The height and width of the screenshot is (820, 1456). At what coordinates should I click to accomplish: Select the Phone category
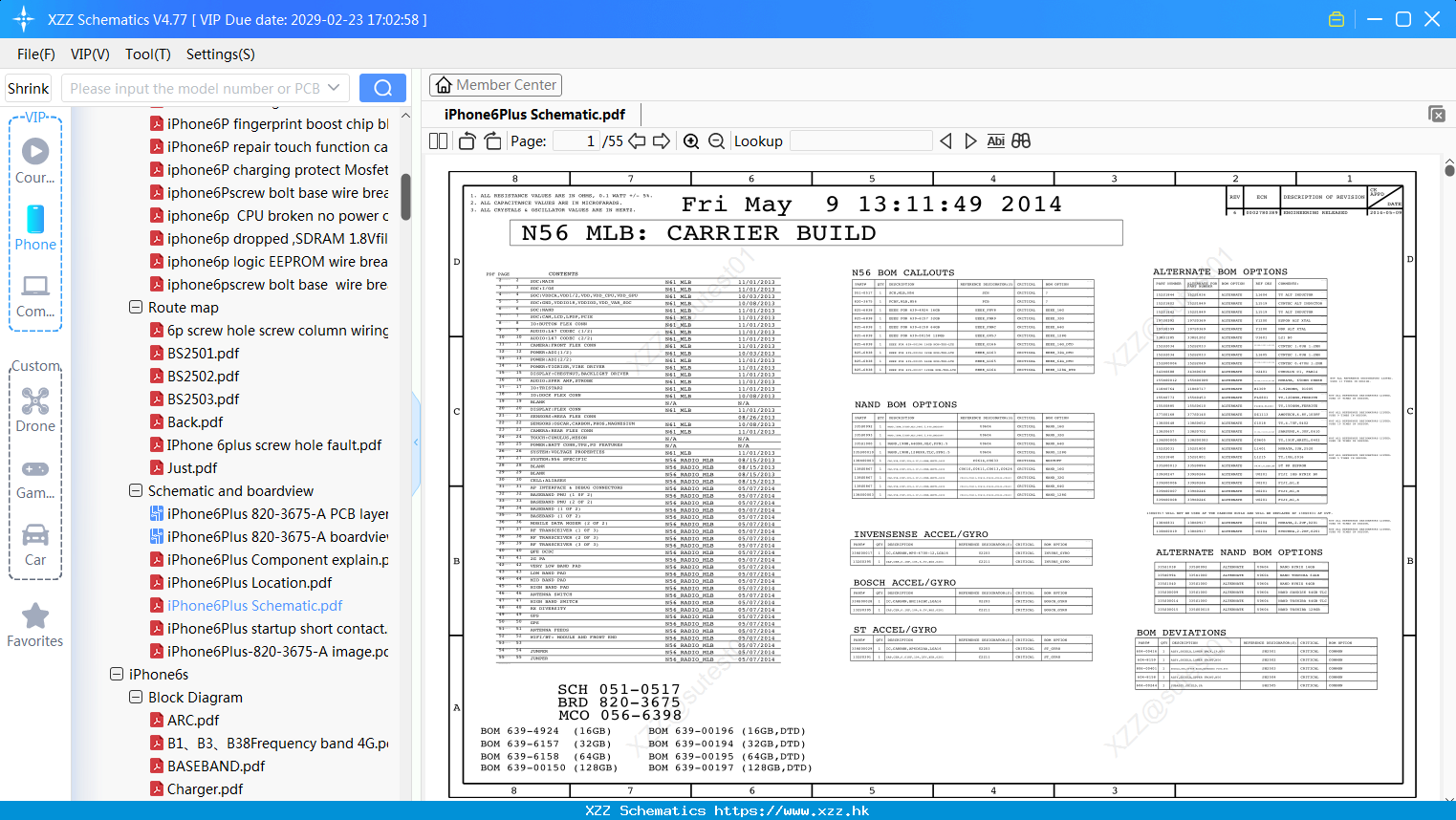pyautogui.click(x=35, y=227)
